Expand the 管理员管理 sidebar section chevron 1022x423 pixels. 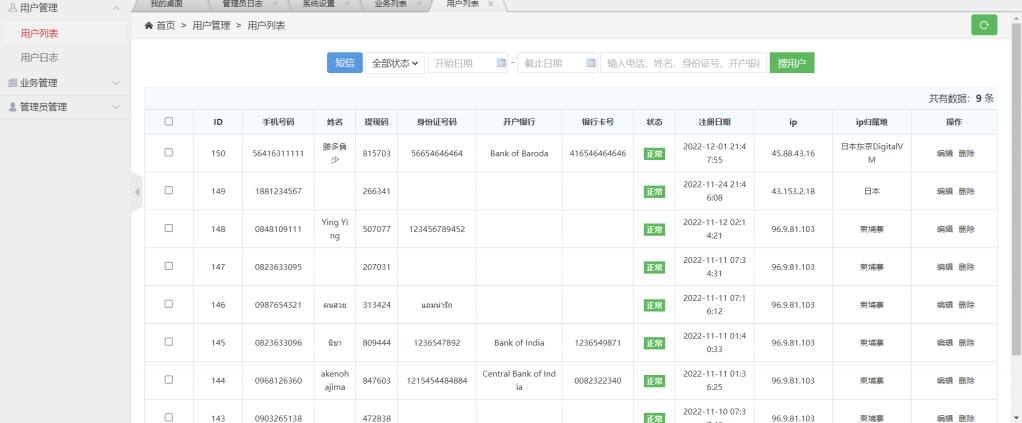coord(116,107)
